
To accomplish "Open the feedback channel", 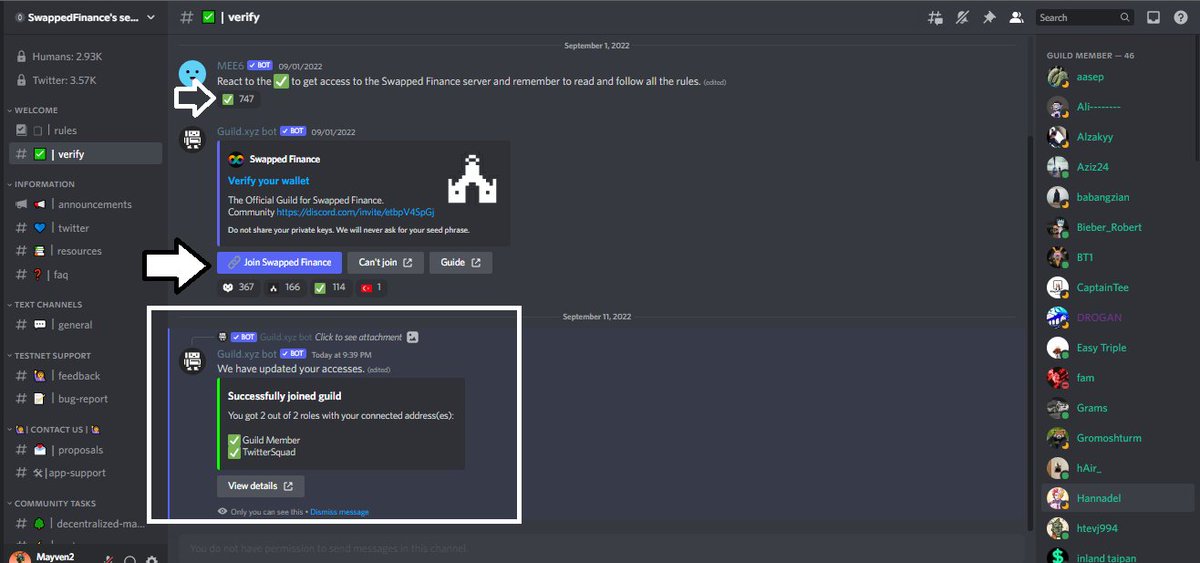I will point(85,375).
